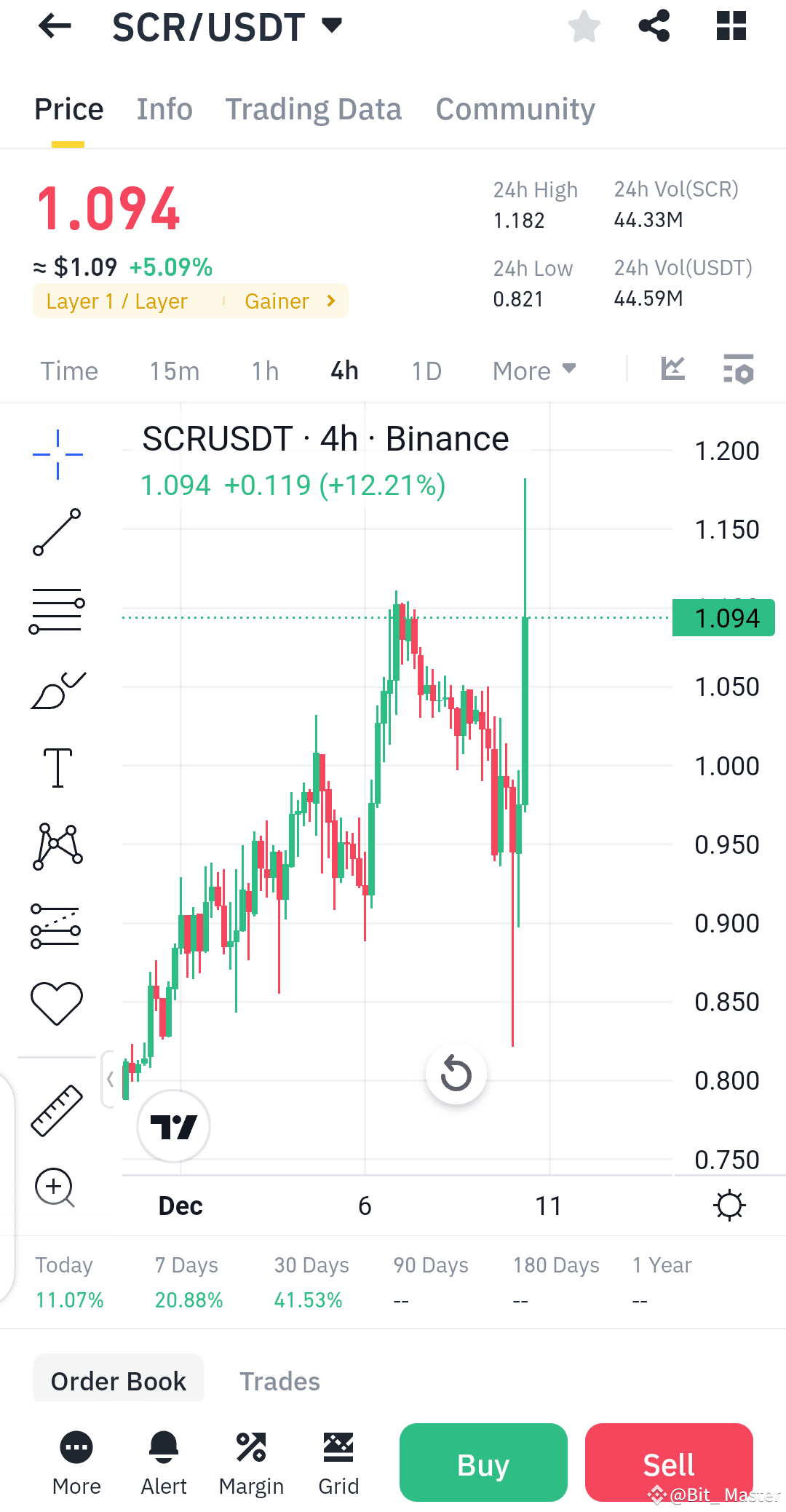
Task: Expand the More timeframes dropdown
Action: [533, 371]
